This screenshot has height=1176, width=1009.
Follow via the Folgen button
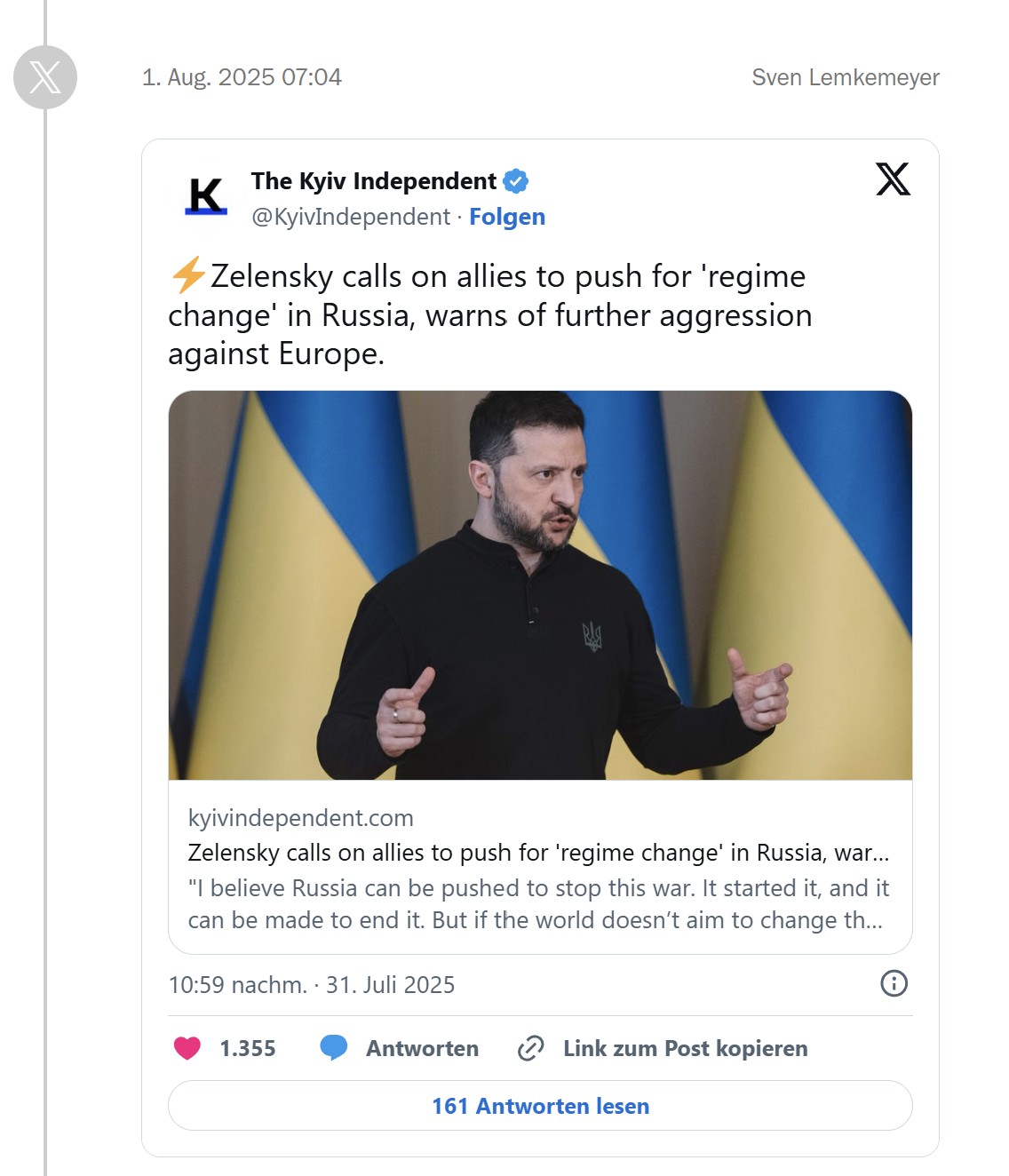coord(507,216)
